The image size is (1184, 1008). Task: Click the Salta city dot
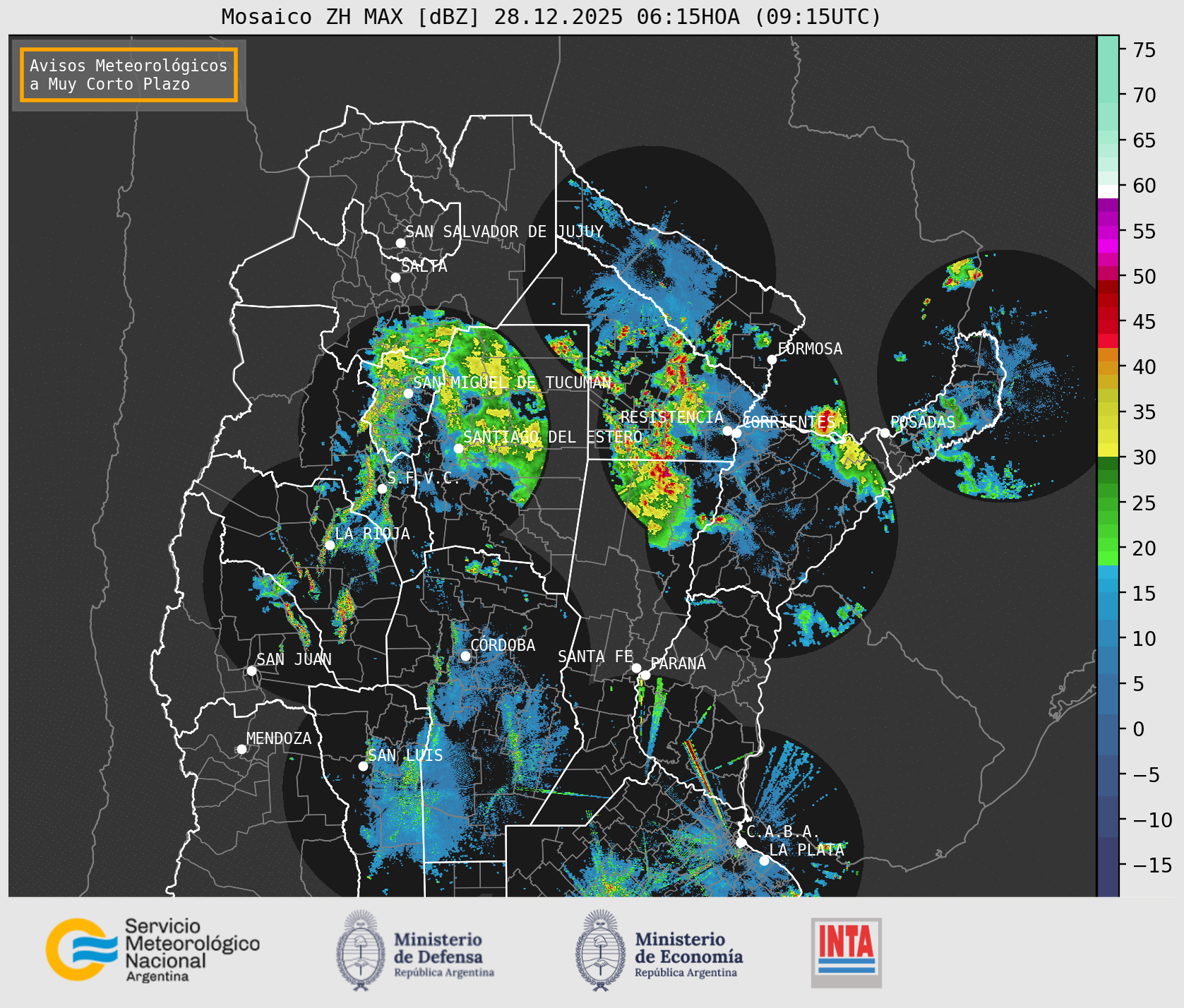396,277
